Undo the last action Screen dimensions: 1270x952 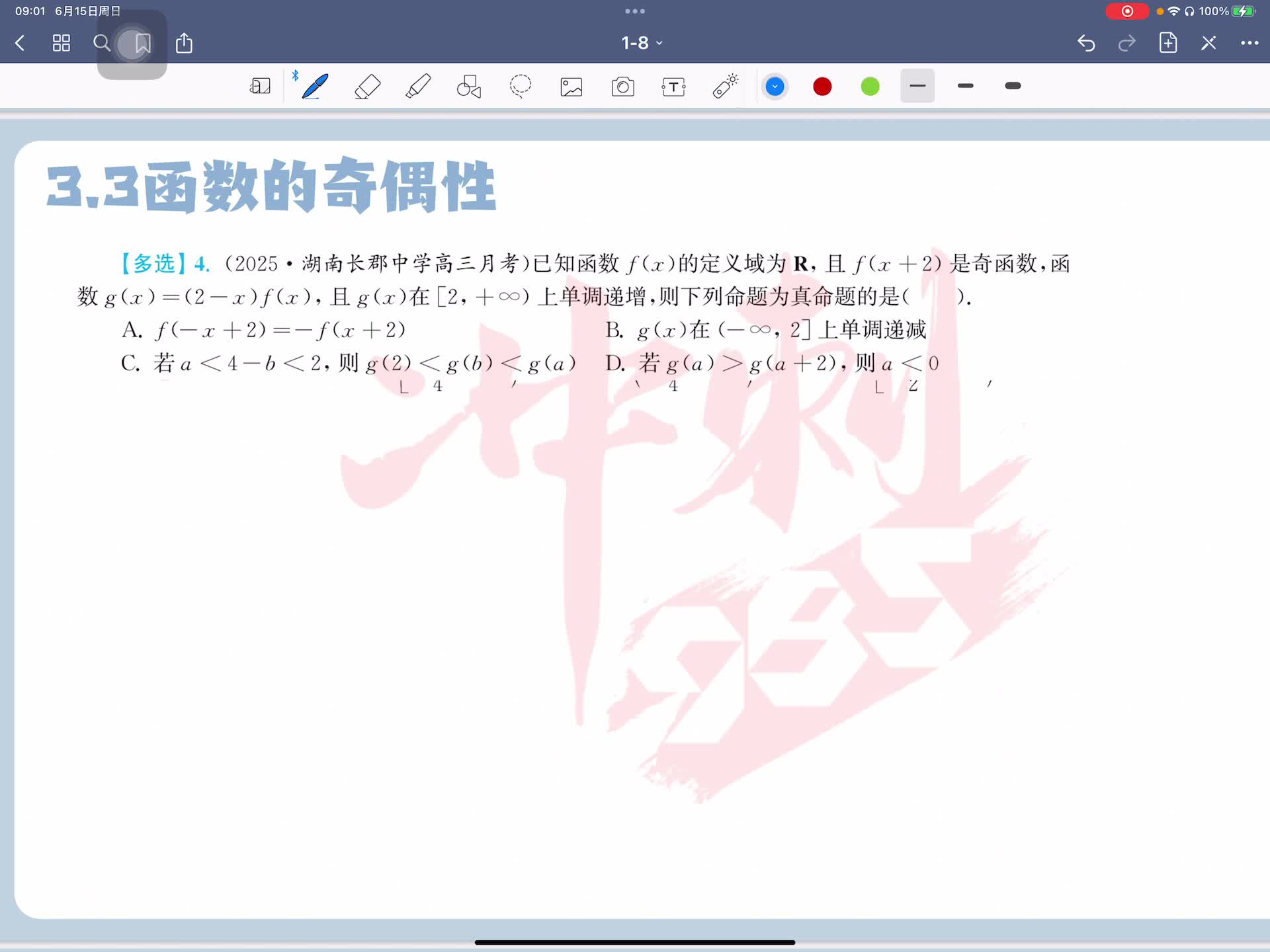(x=1086, y=44)
